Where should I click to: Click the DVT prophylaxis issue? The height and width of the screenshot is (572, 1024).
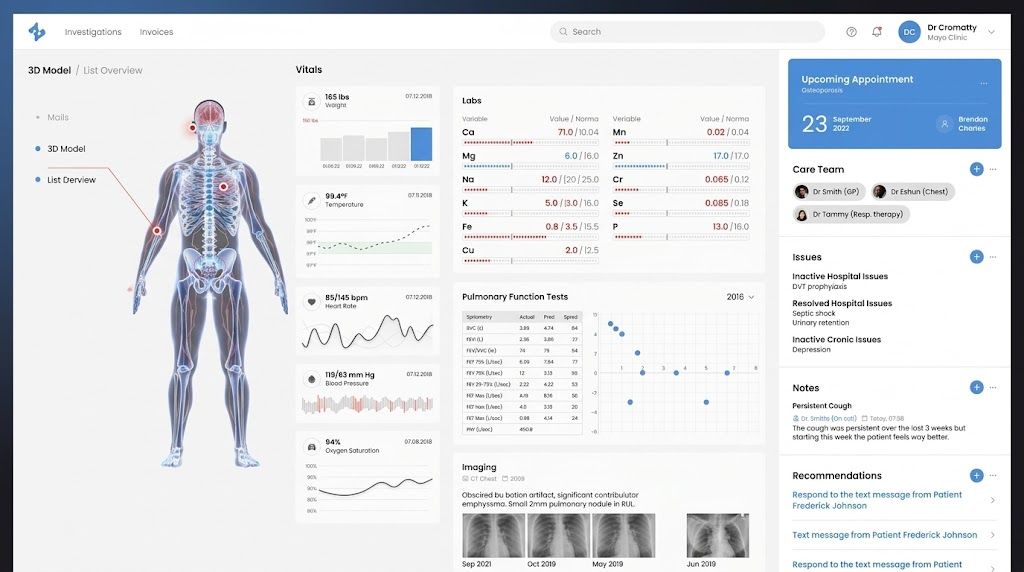[x=820, y=287]
